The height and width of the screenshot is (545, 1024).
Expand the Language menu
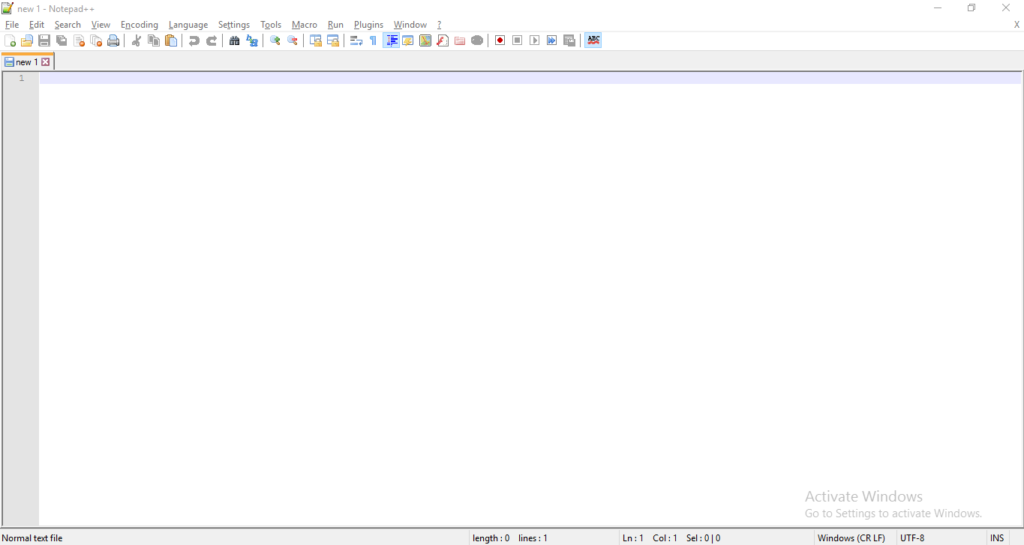point(188,25)
